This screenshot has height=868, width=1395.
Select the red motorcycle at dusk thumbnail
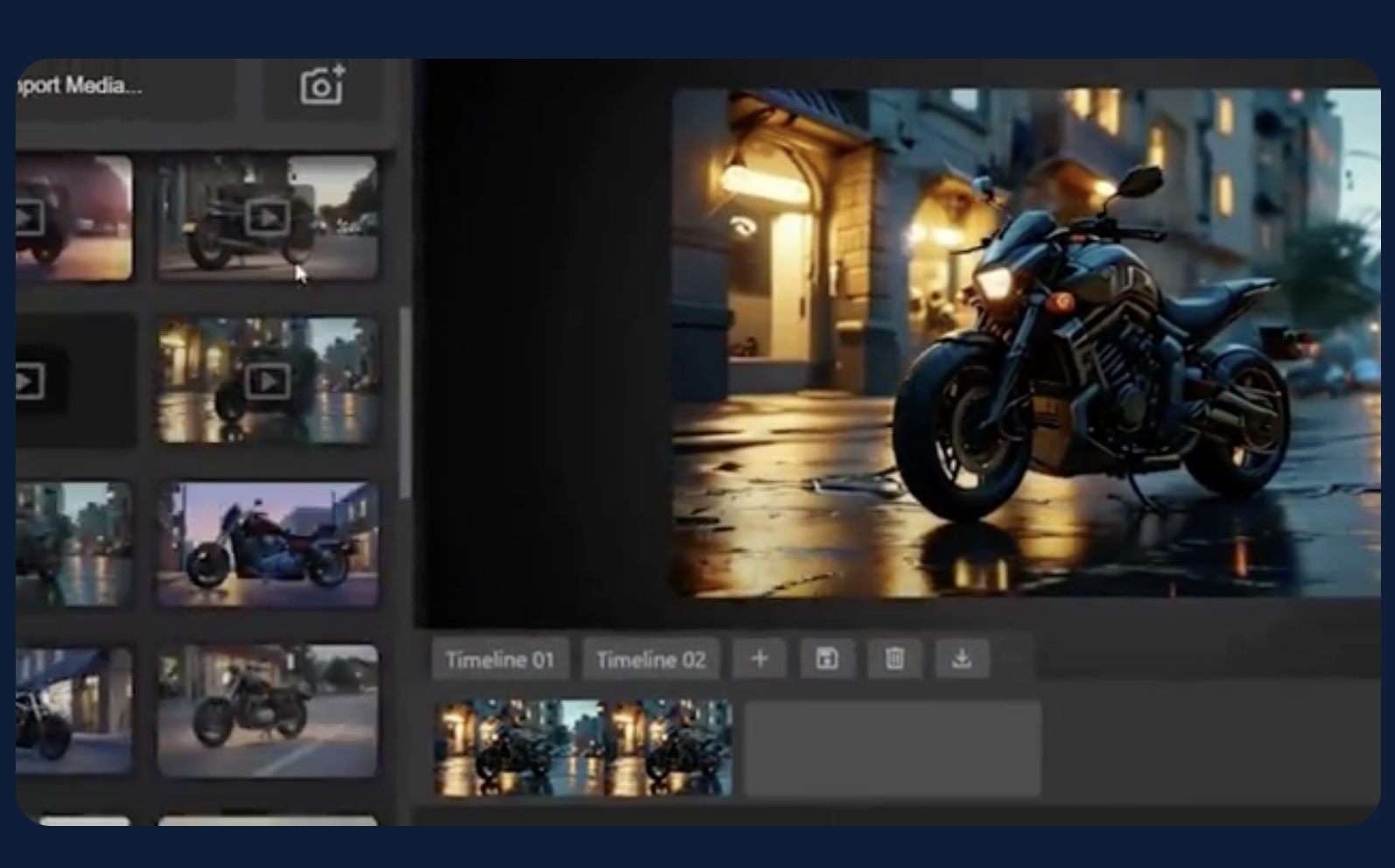pyautogui.click(x=268, y=544)
